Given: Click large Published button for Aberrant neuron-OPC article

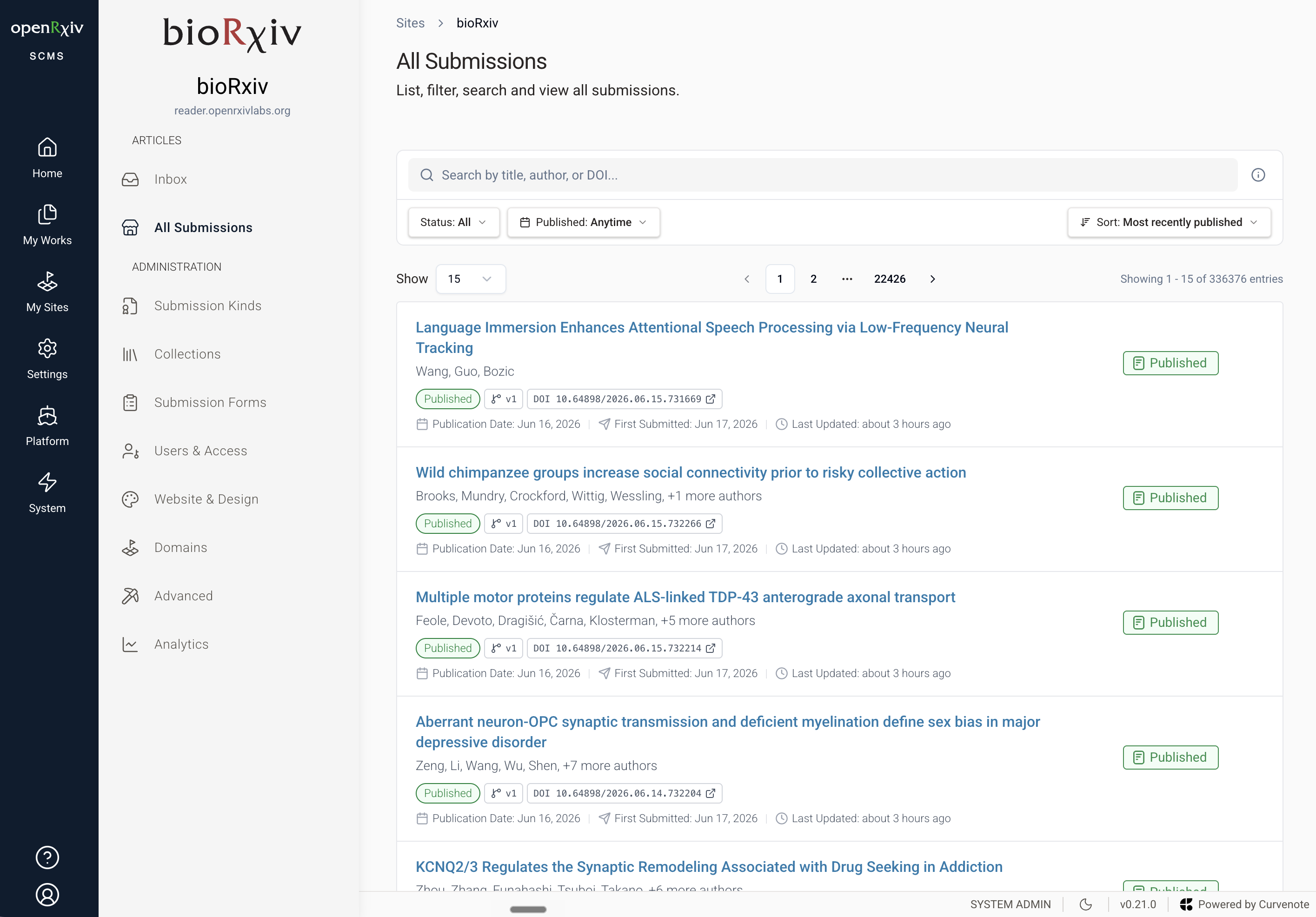Looking at the screenshot, I should click(x=1170, y=758).
